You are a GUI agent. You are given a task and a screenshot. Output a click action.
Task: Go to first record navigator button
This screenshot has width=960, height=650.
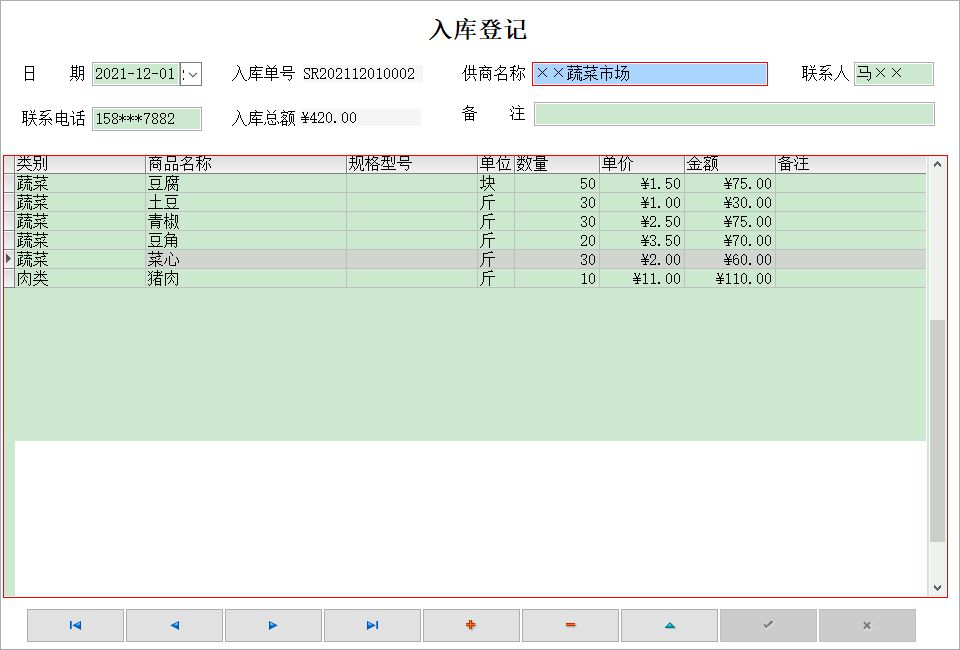pos(75,625)
